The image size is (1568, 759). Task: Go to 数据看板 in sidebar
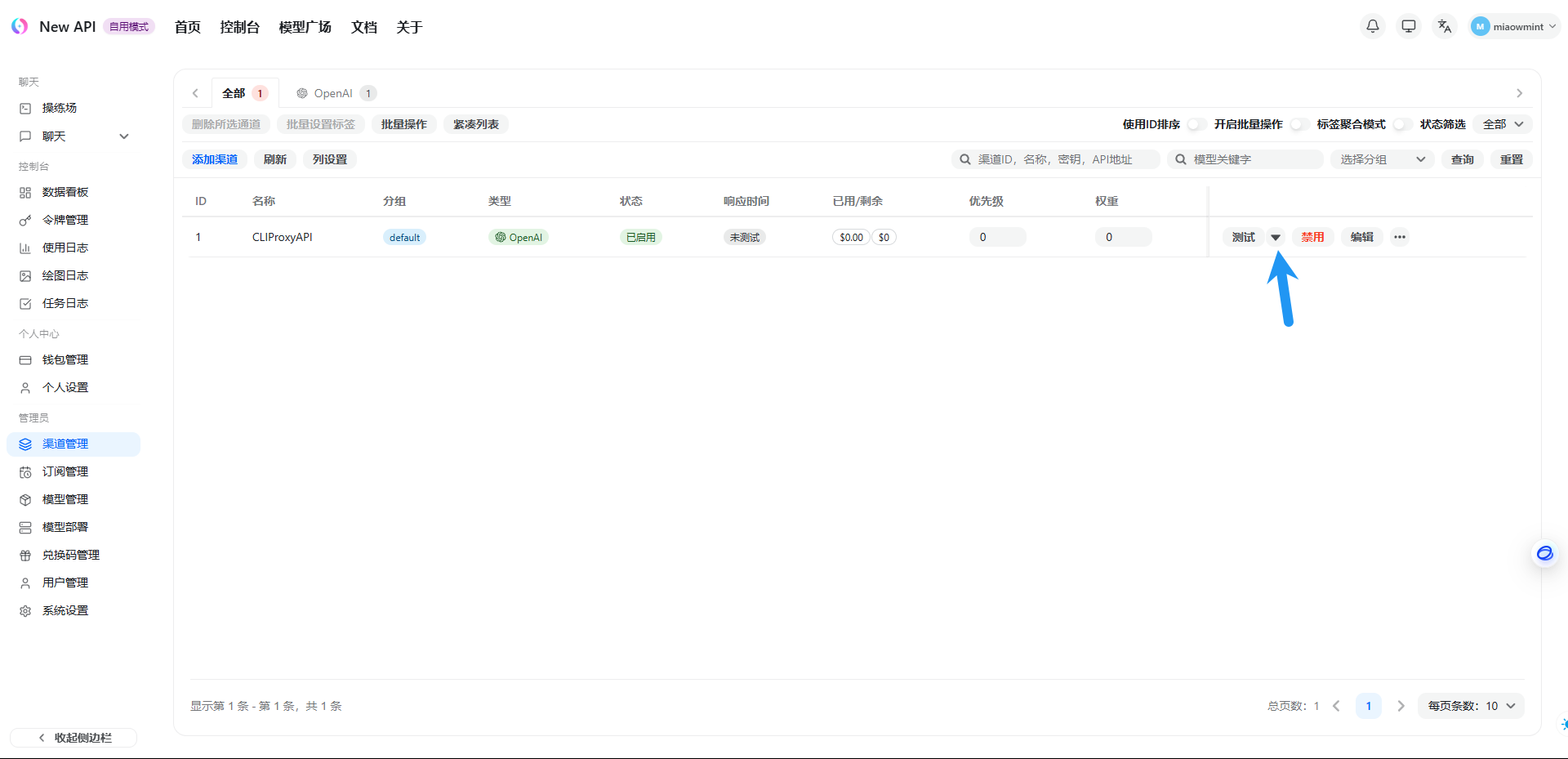click(x=65, y=192)
